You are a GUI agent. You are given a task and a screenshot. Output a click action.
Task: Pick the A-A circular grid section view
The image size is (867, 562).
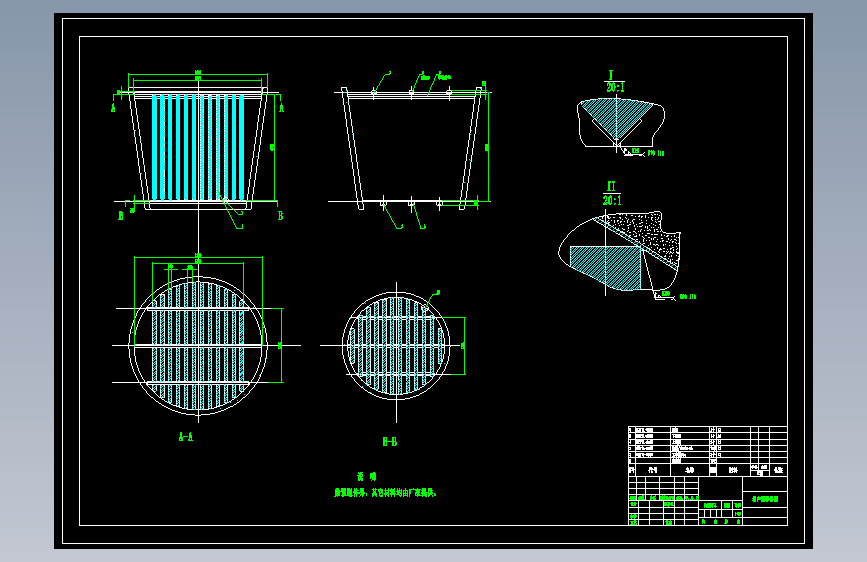pyautogui.click(x=198, y=346)
